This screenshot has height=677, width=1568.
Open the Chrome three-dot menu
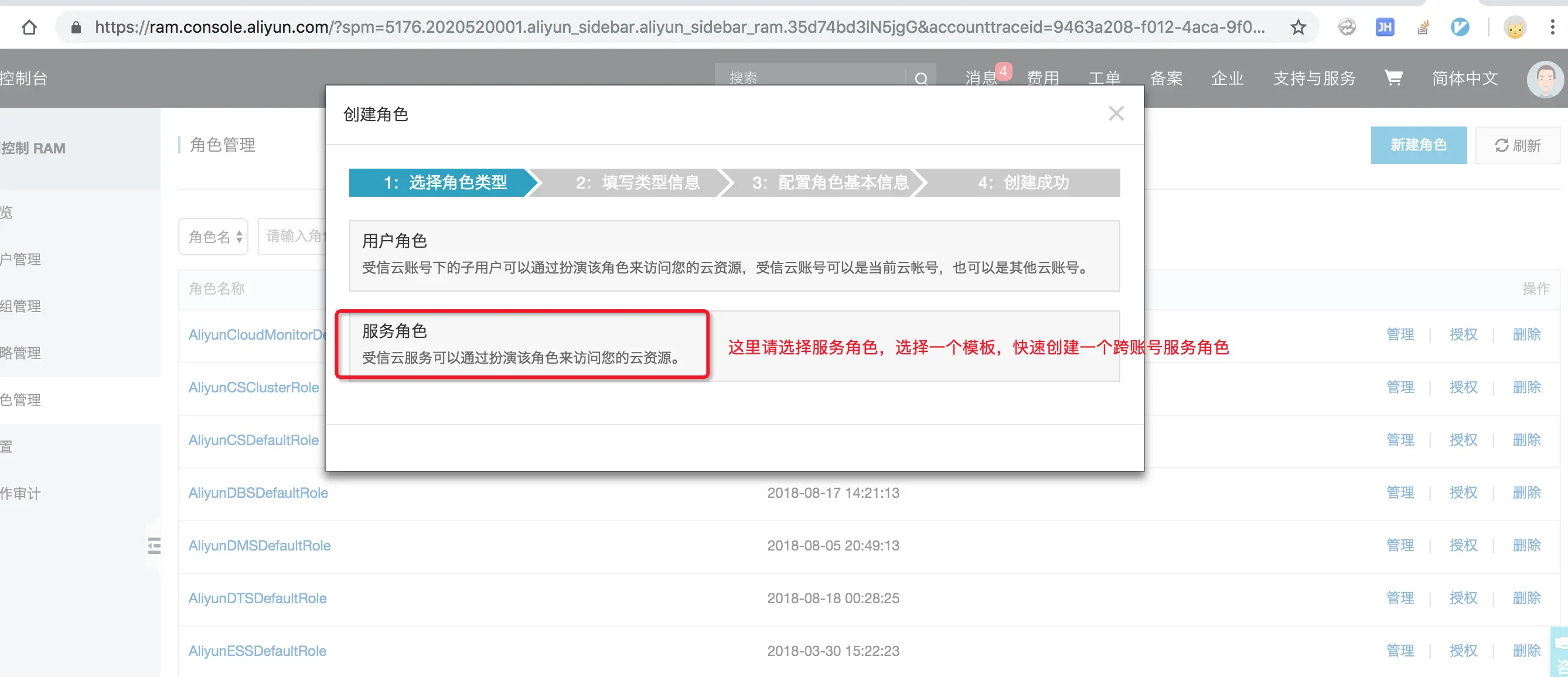pos(1552,28)
